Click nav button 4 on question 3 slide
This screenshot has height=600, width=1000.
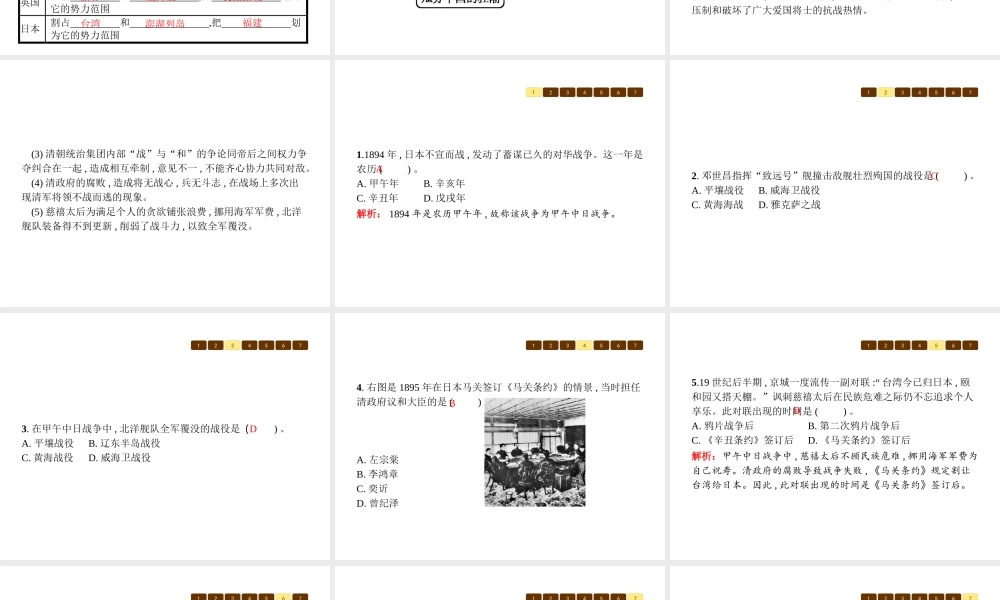coord(249,346)
